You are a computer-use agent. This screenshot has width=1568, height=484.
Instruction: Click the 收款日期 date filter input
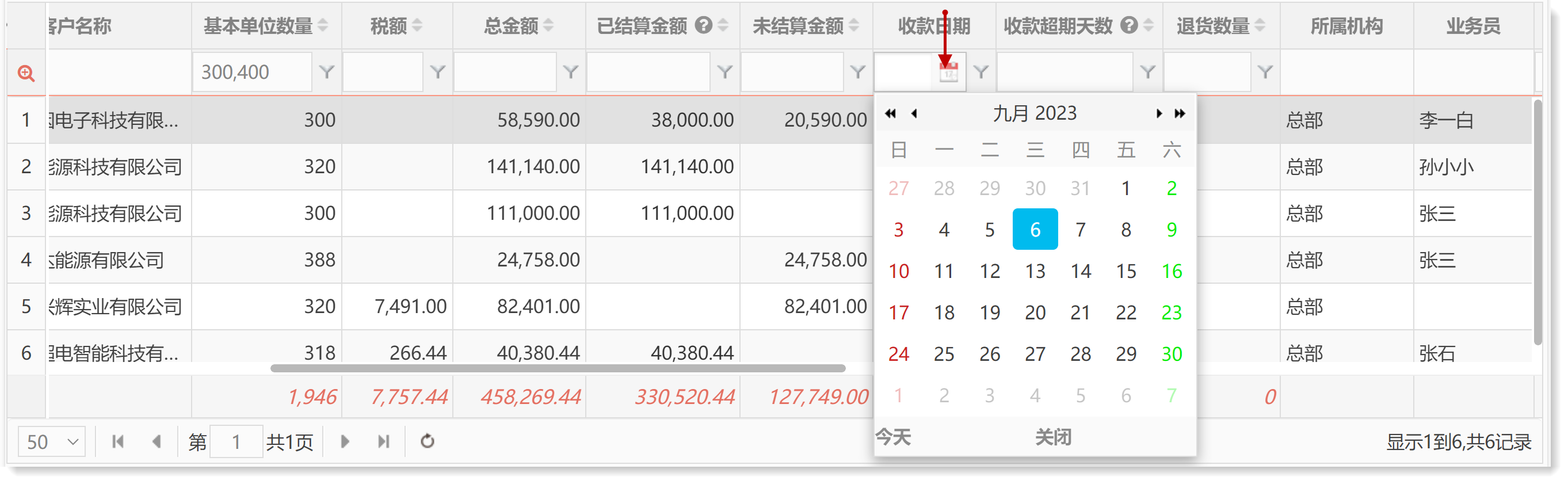[x=904, y=73]
